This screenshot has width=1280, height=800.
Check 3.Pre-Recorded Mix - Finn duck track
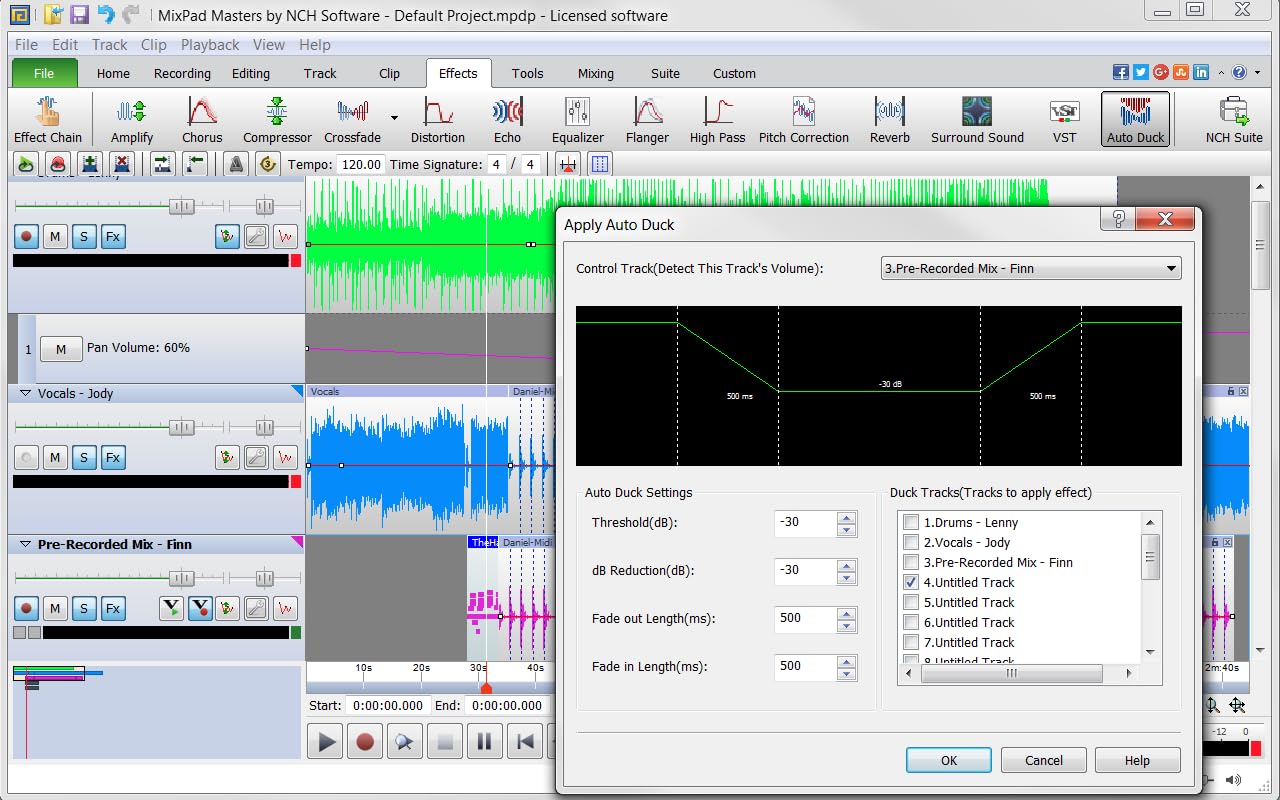click(911, 562)
